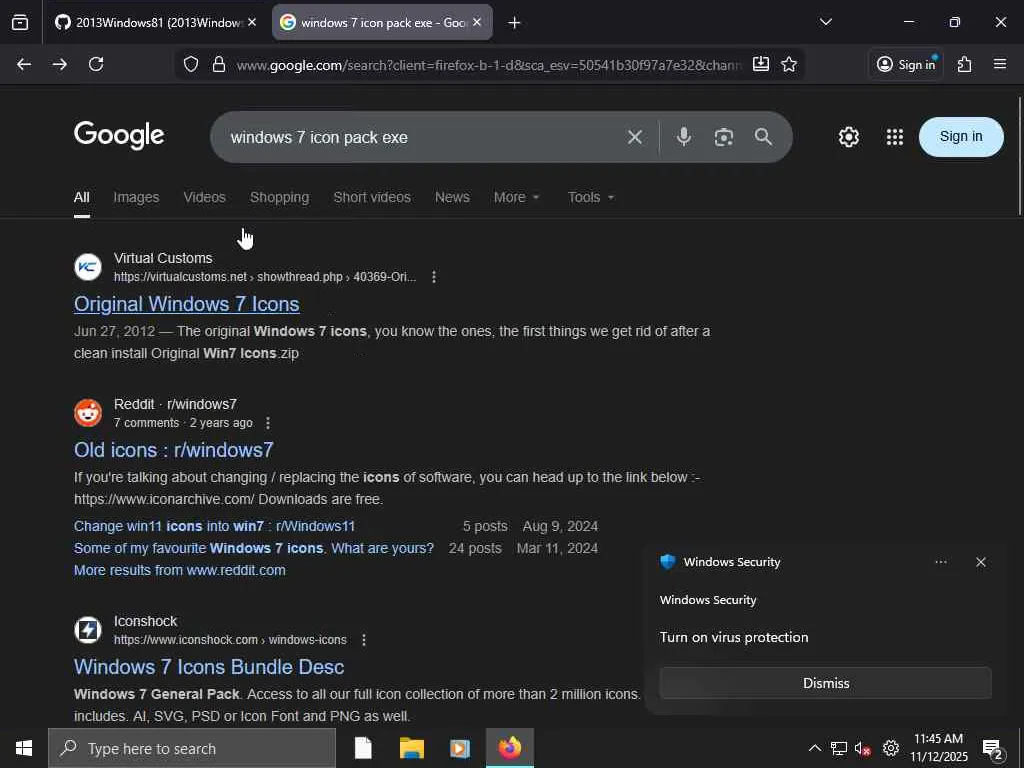The height and width of the screenshot is (768, 1024).
Task: Click the network icon in the system tray
Action: [839, 748]
